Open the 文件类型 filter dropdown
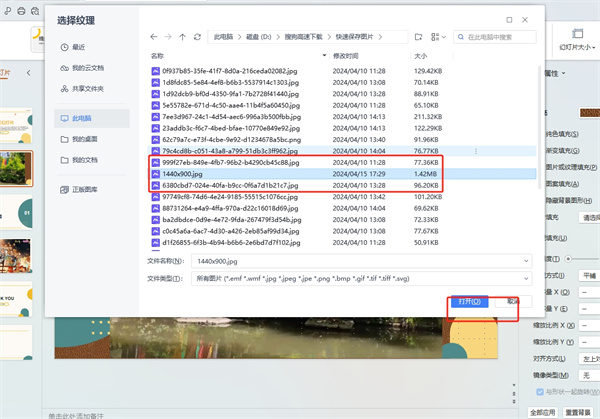This screenshot has height=419, width=600. pyautogui.click(x=361, y=279)
